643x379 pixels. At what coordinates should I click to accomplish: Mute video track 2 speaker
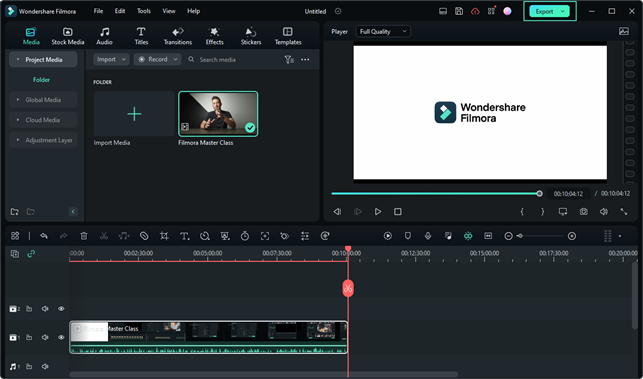45,309
